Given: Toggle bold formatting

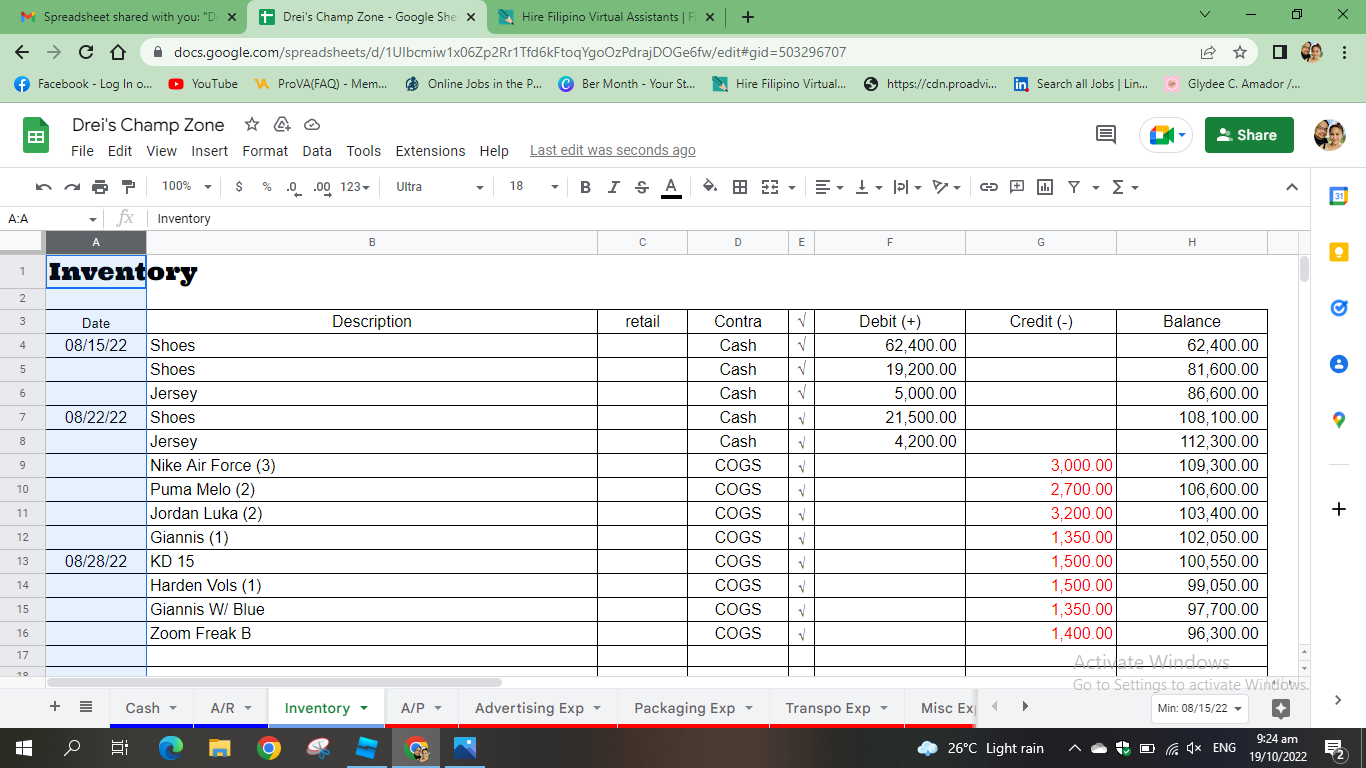Looking at the screenshot, I should [x=586, y=187].
